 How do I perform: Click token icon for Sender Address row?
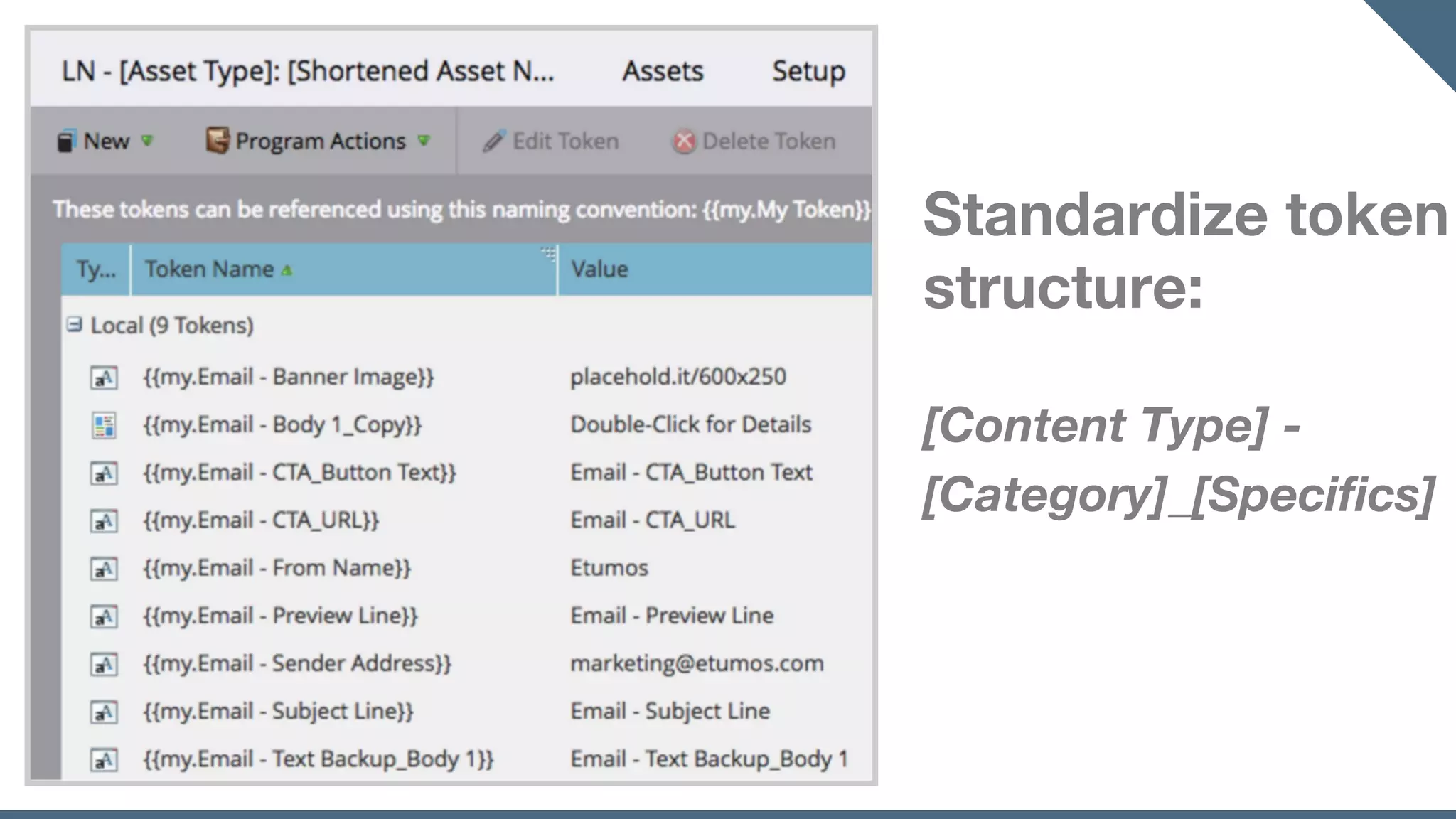104,664
